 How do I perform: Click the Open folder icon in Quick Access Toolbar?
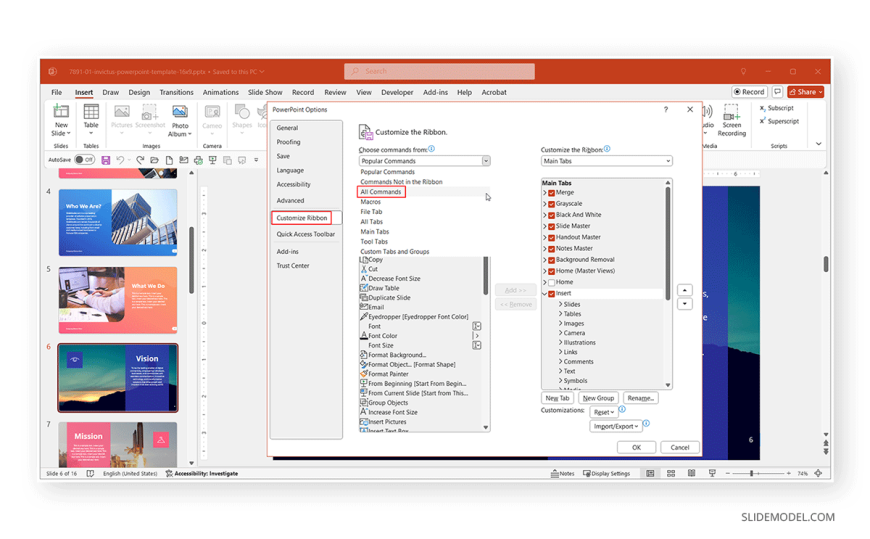click(155, 160)
